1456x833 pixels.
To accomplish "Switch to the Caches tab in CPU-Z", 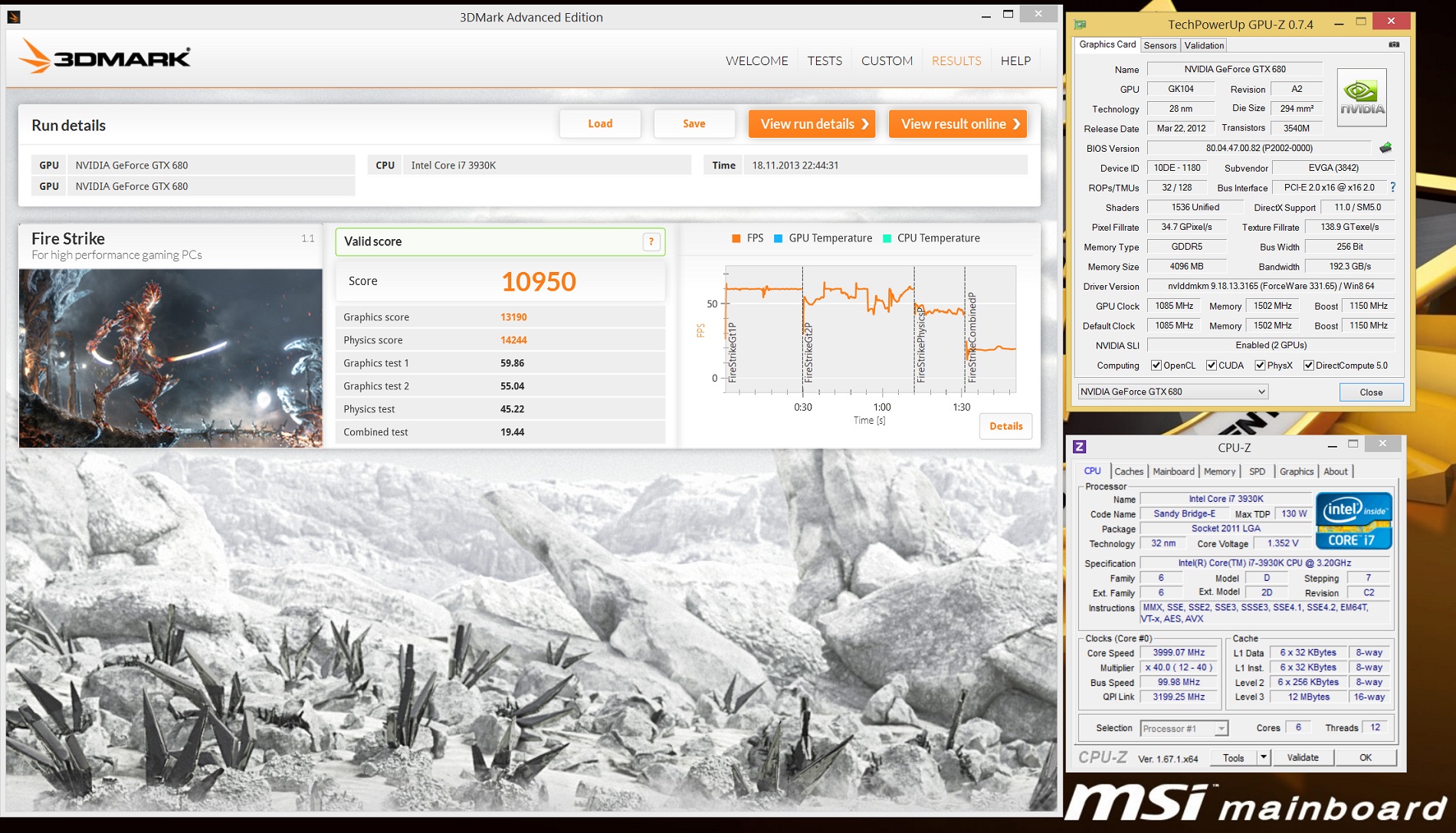I will click(1129, 471).
